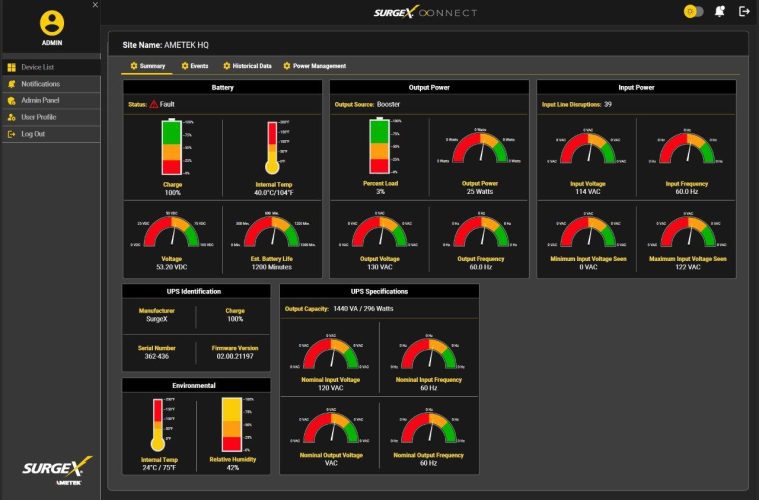
Task: Click the 1200 Minutes battery life reading
Action: pos(272,267)
